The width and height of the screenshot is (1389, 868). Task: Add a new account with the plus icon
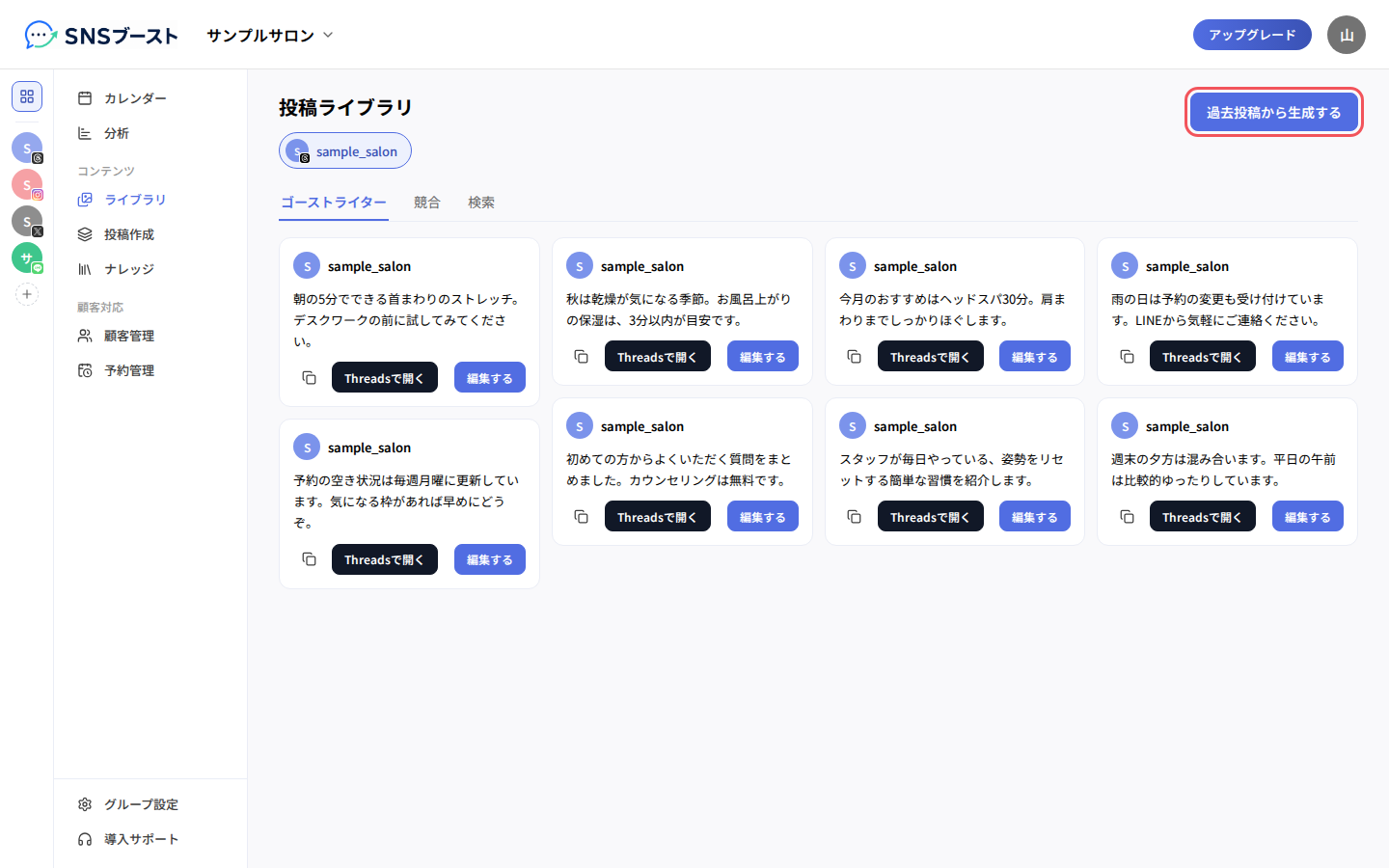pos(27,294)
